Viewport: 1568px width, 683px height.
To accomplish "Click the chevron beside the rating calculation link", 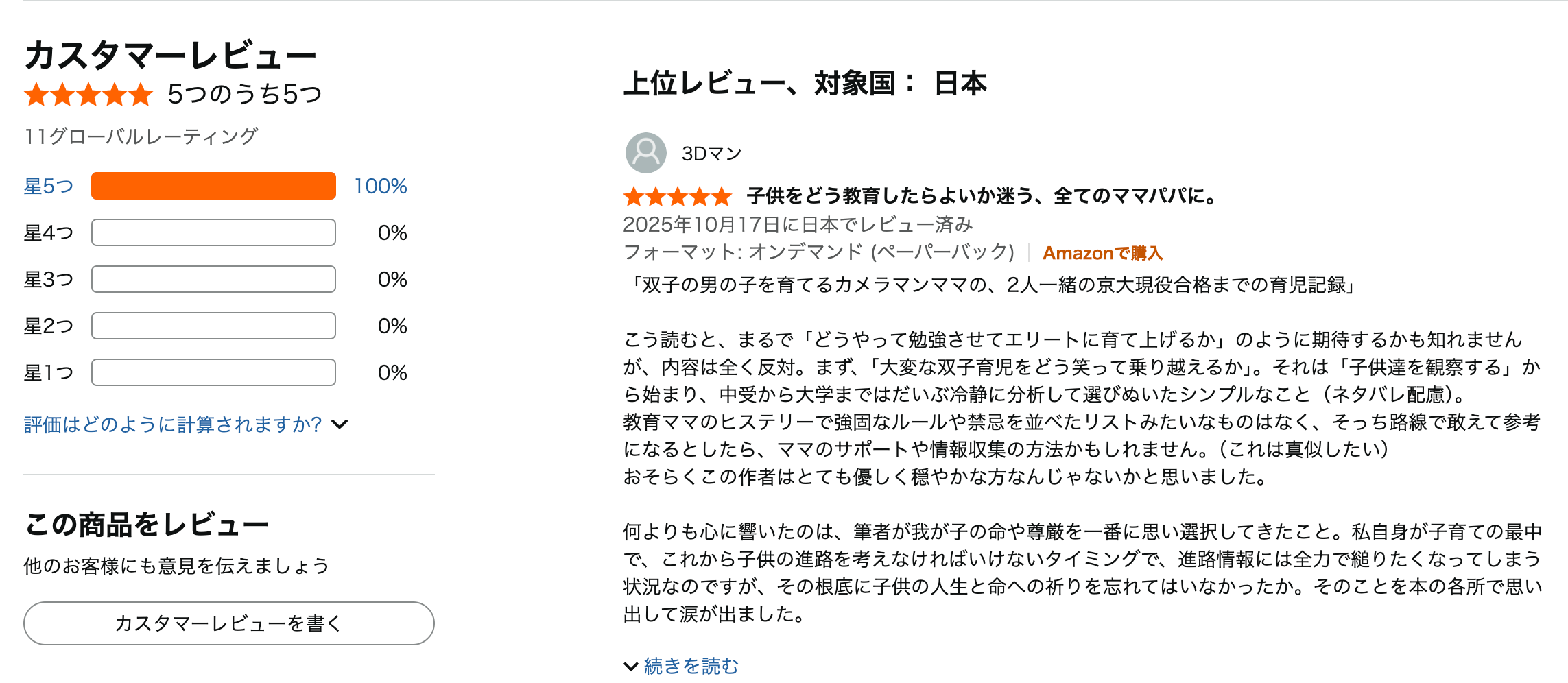I will pyautogui.click(x=340, y=424).
